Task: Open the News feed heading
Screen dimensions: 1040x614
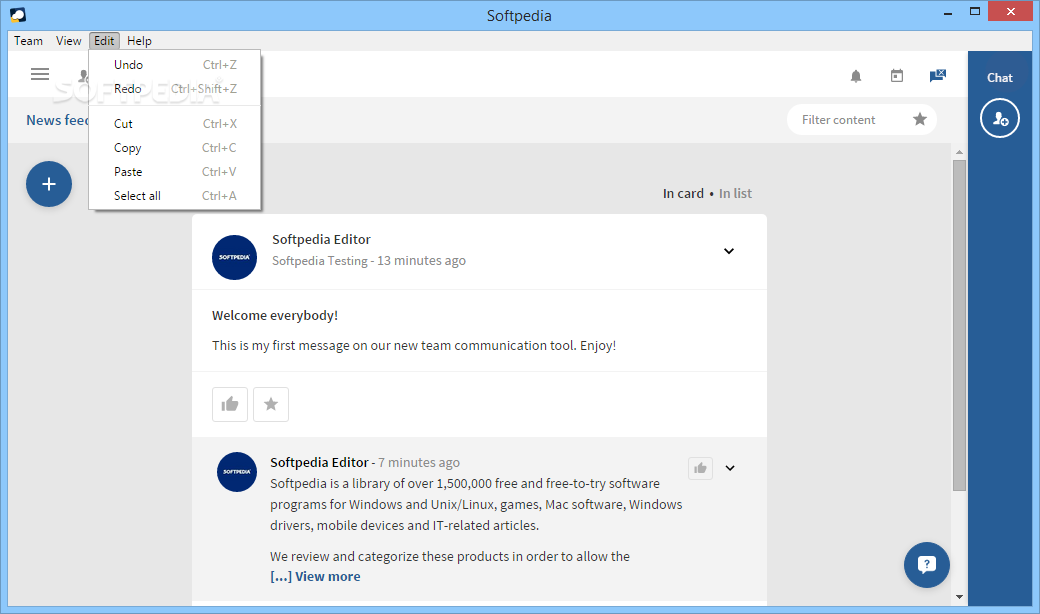Action: [57, 120]
